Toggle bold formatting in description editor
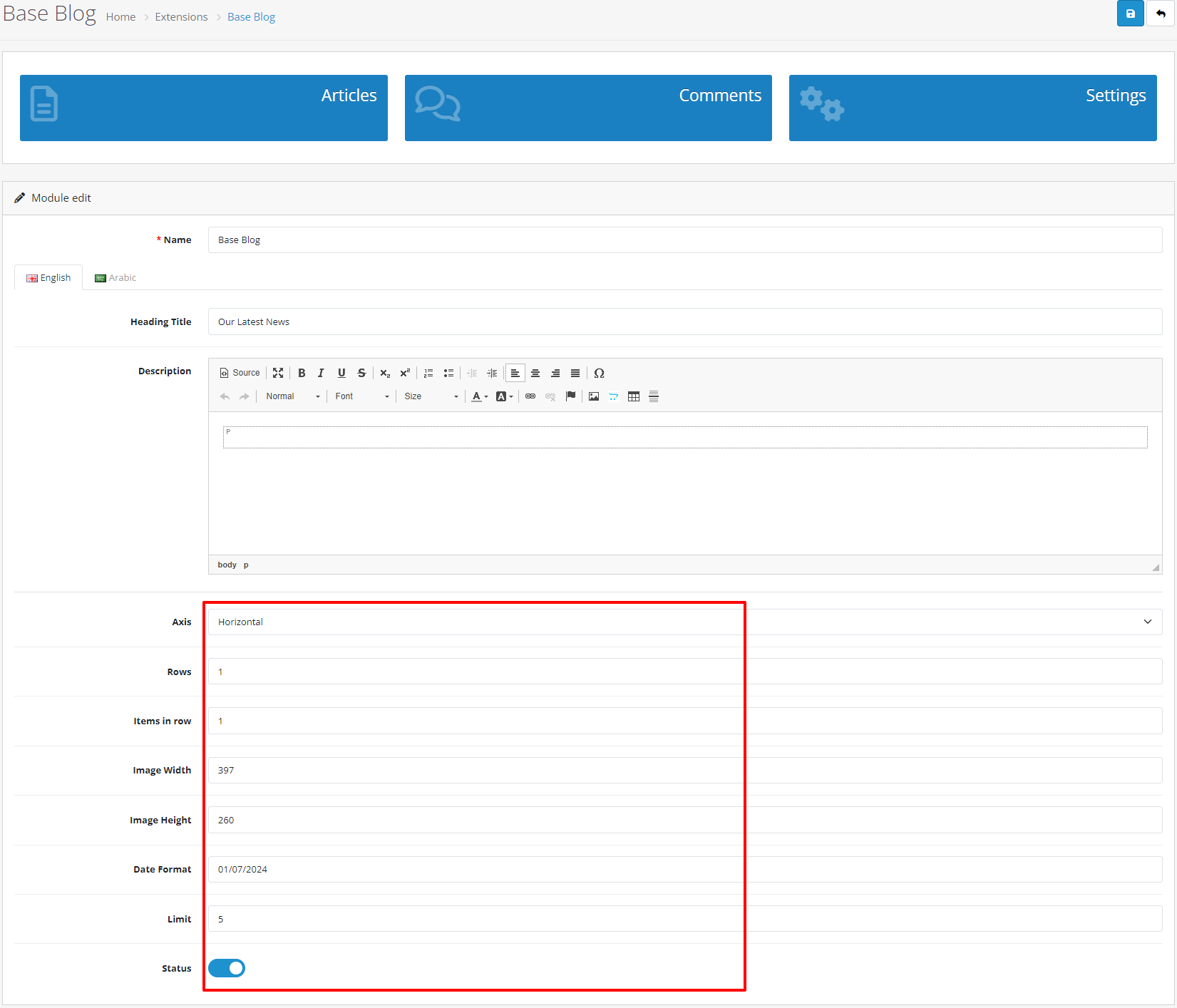 (x=302, y=373)
